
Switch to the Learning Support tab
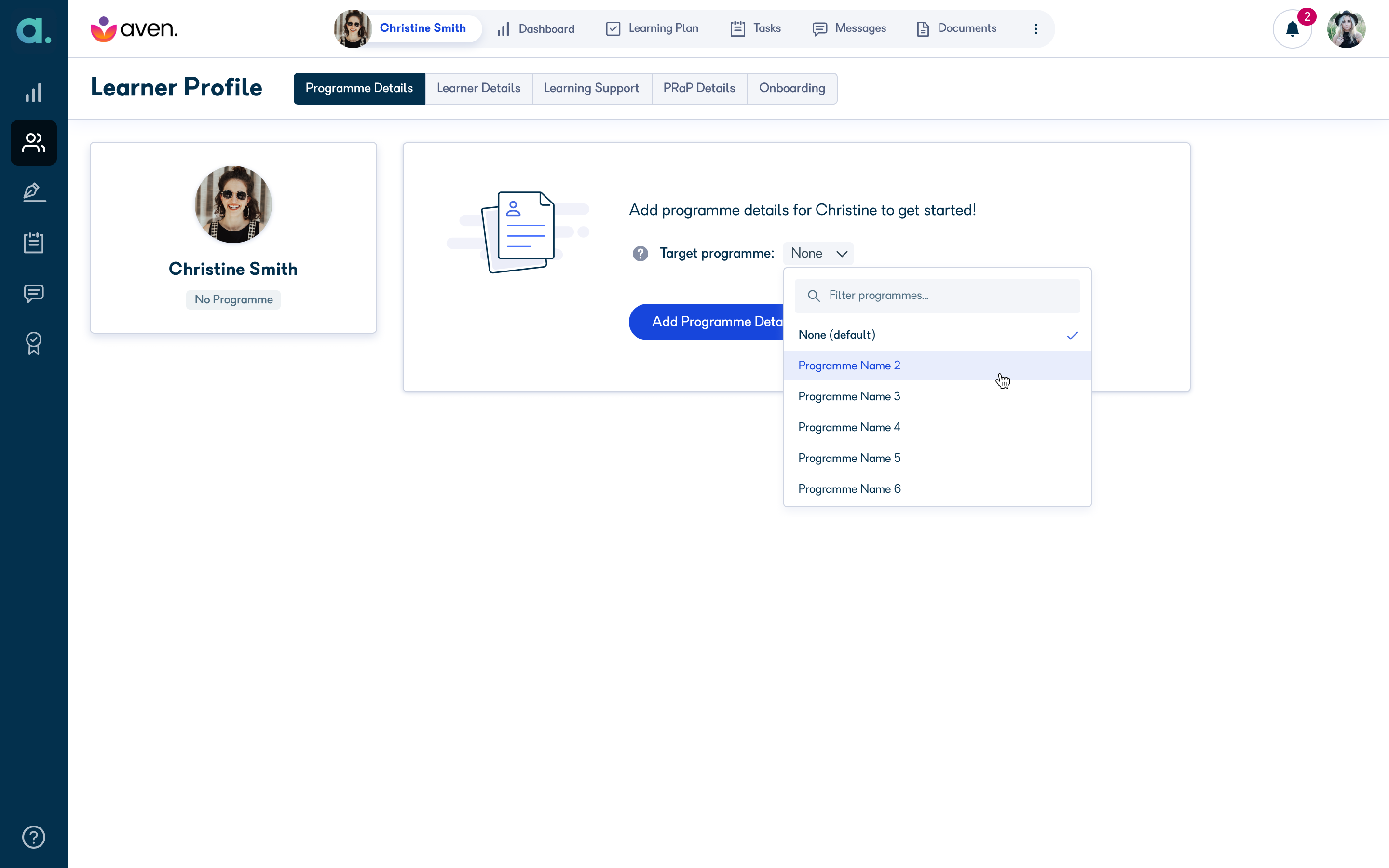(x=592, y=88)
